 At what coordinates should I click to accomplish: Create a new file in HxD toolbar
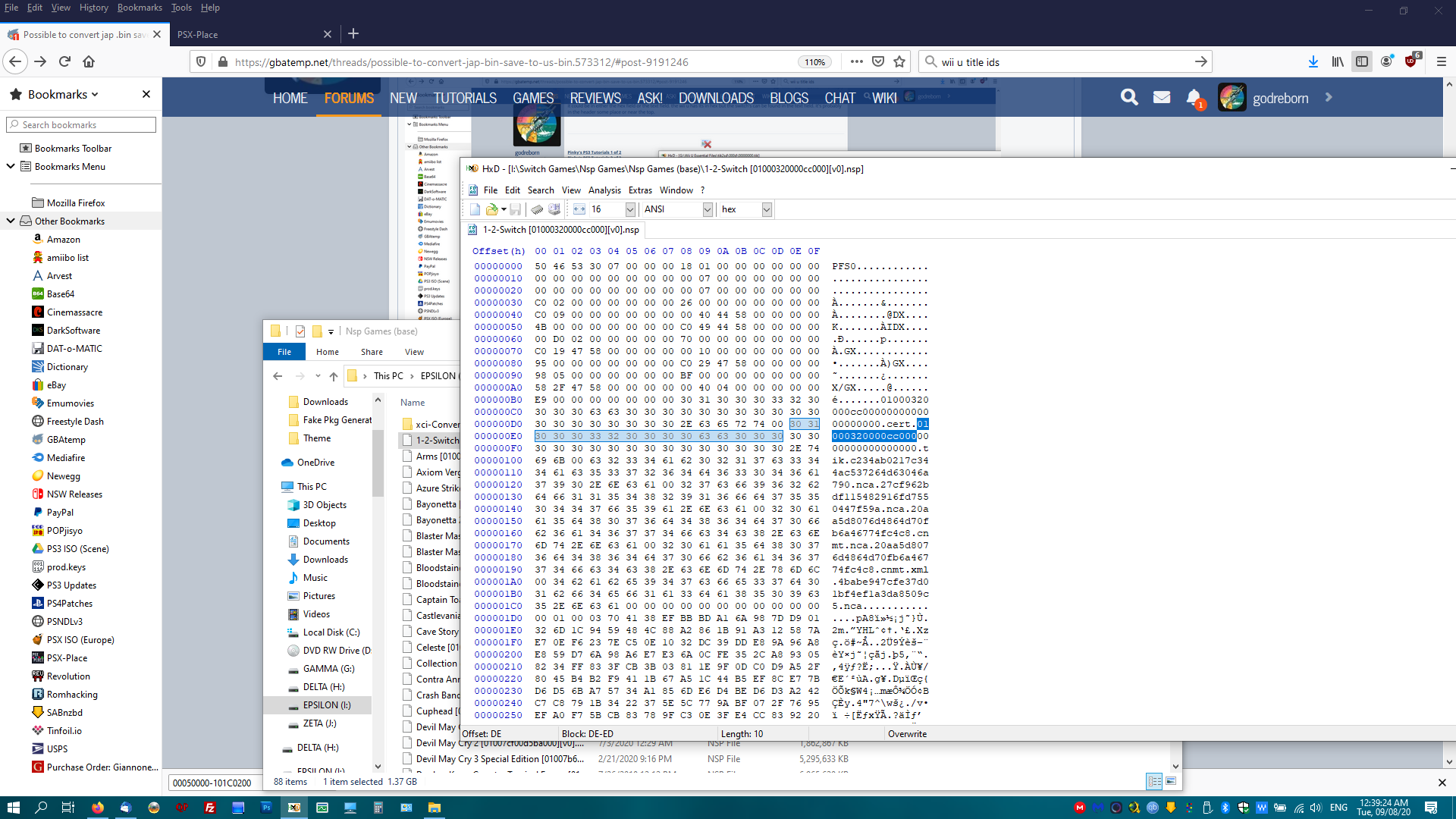coord(475,209)
